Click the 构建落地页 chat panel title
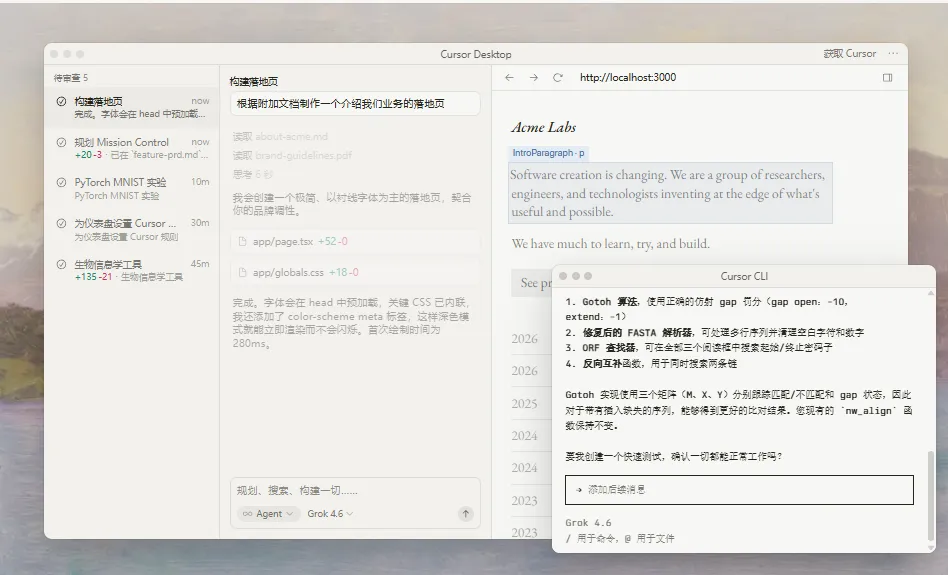948x575 pixels. point(254,81)
